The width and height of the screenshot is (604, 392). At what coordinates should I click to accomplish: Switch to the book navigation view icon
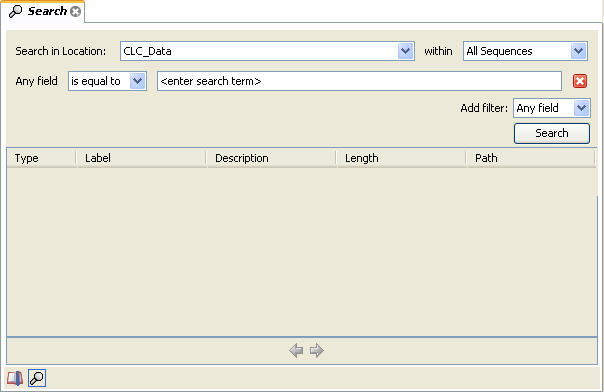click(x=15, y=378)
